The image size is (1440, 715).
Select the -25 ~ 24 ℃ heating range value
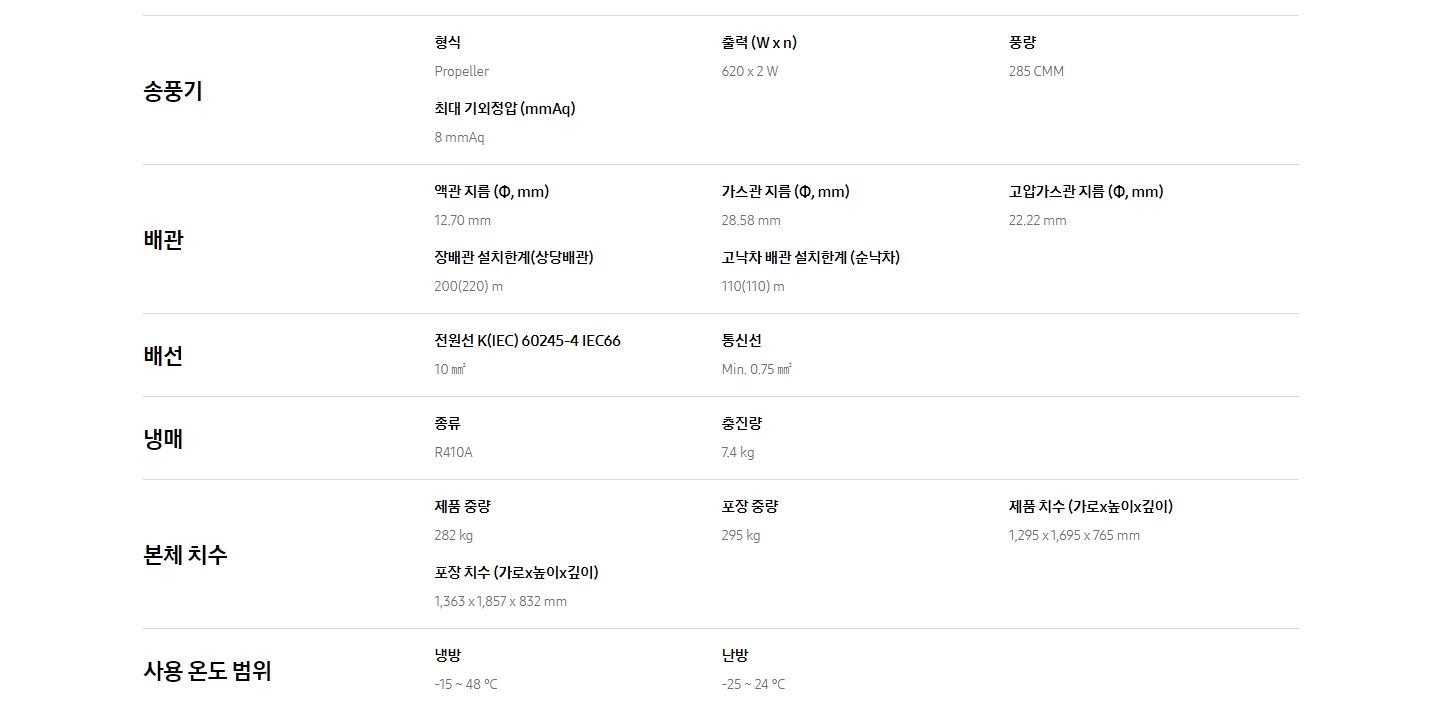753,684
